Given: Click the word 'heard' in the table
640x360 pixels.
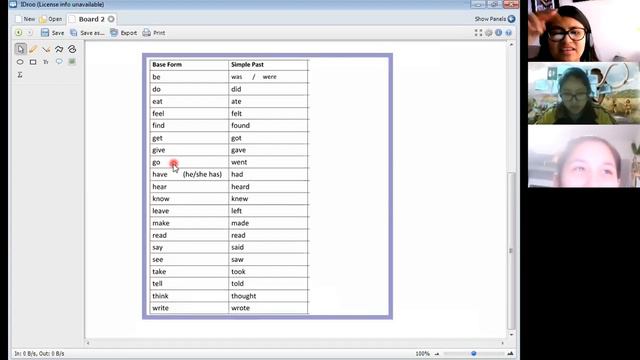Looking at the screenshot, I should (240, 187).
